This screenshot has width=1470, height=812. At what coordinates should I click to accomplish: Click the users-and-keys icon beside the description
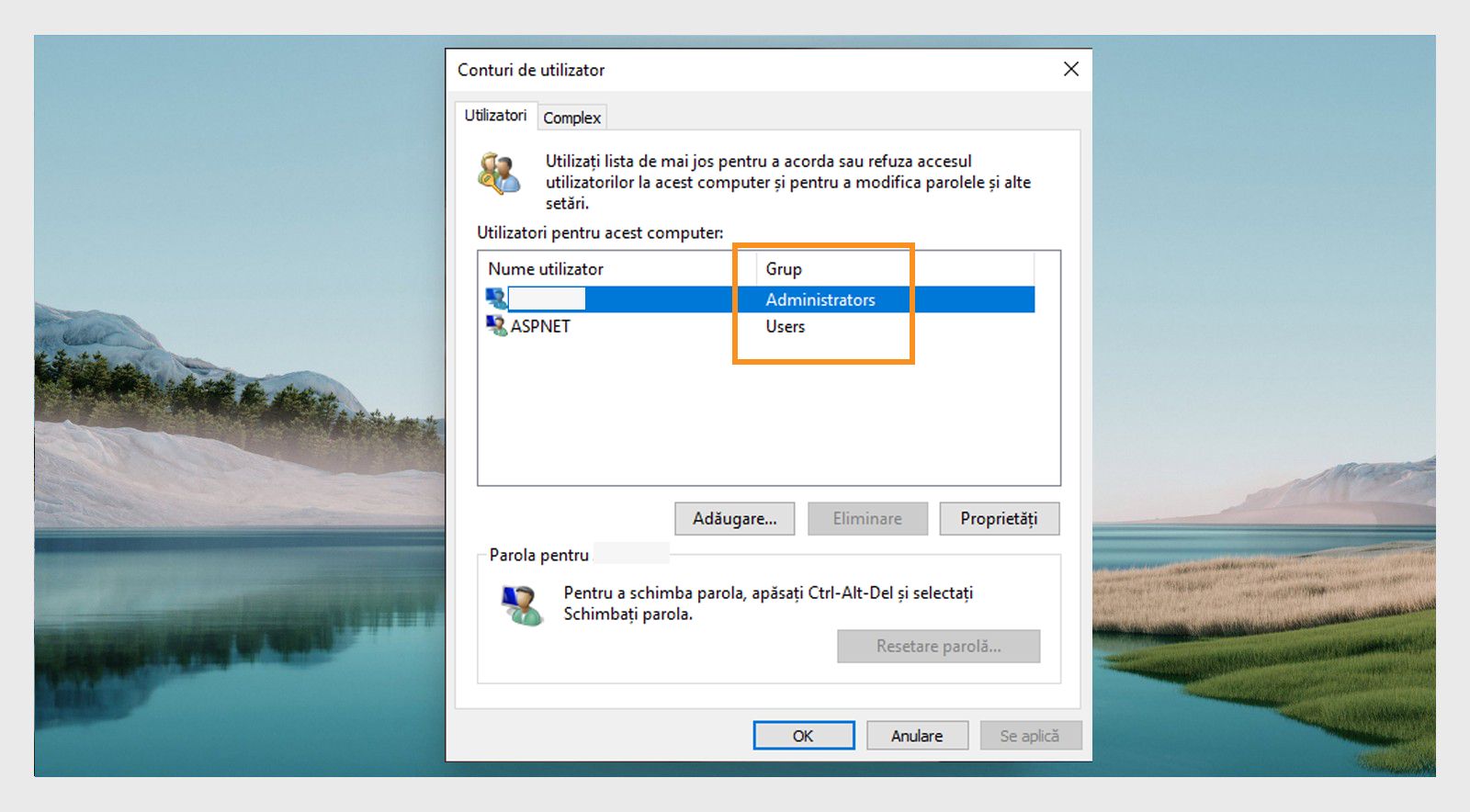[x=500, y=174]
